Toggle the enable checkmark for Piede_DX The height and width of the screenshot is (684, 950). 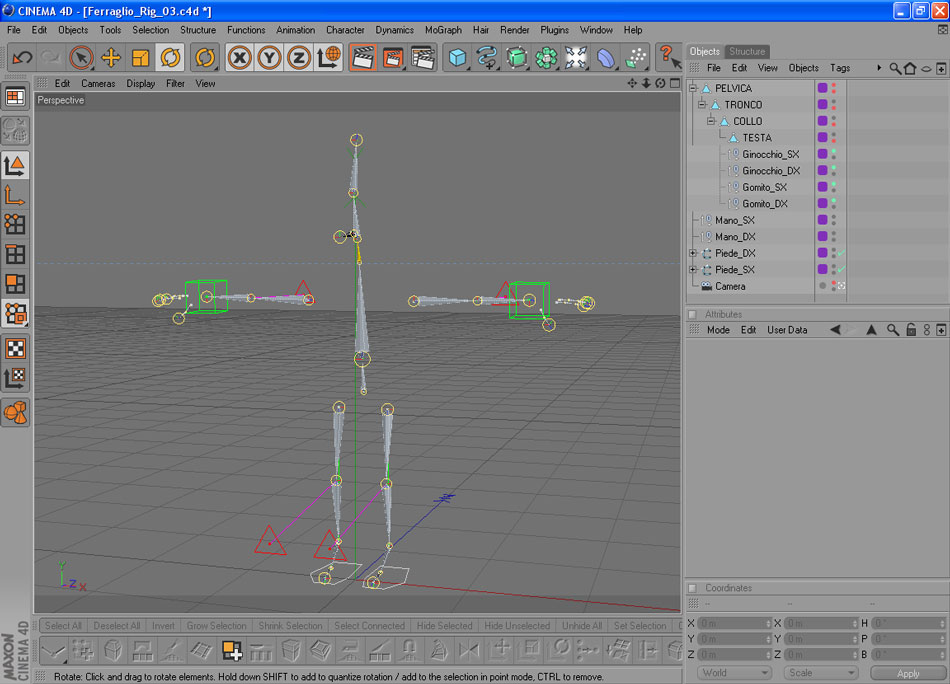coord(843,253)
